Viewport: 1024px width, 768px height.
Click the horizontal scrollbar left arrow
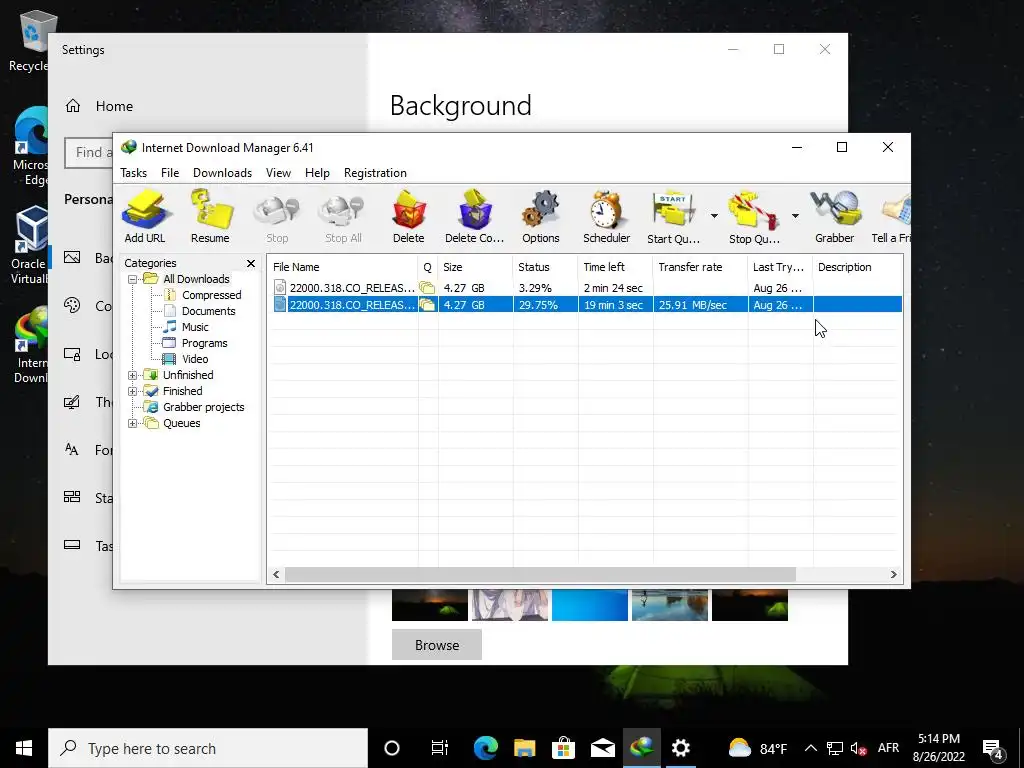[276, 575]
